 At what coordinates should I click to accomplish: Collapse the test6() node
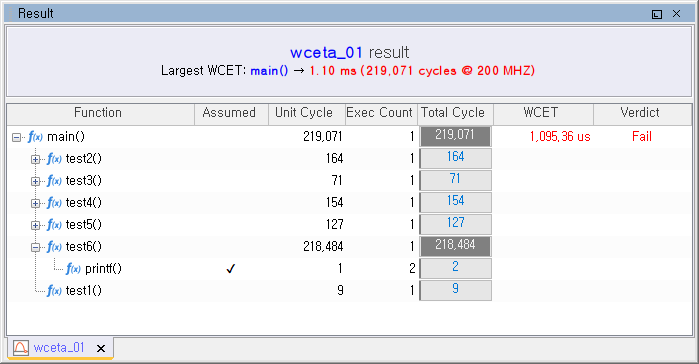tap(35, 247)
